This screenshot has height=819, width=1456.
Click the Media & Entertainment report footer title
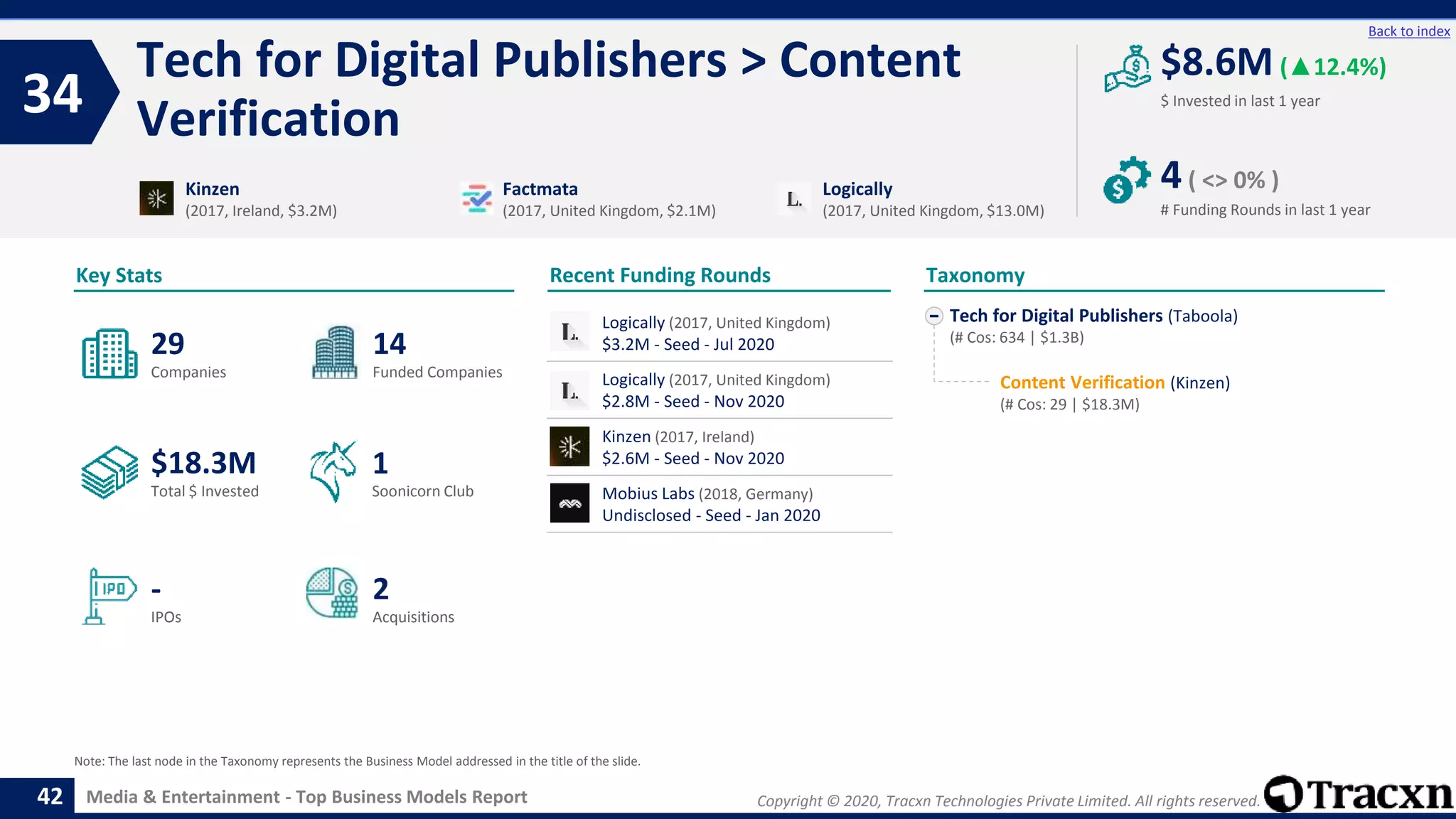[306, 797]
